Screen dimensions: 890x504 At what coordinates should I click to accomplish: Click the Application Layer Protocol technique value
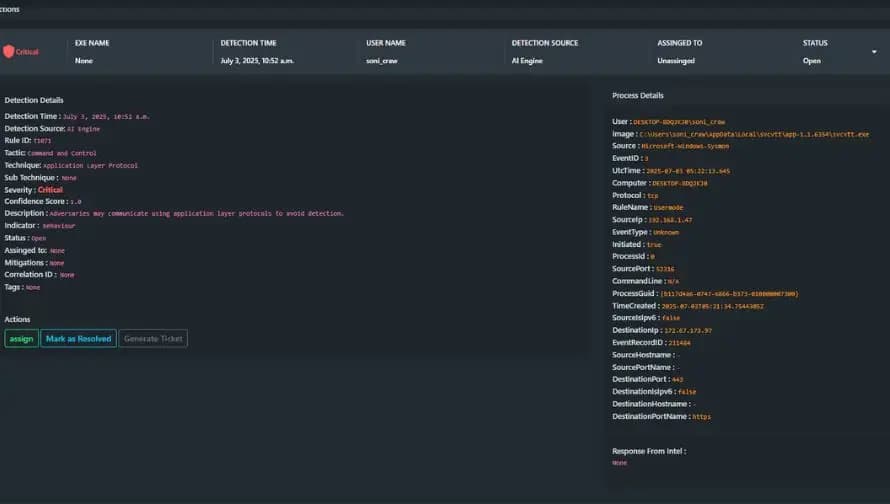pyautogui.click(x=90, y=166)
